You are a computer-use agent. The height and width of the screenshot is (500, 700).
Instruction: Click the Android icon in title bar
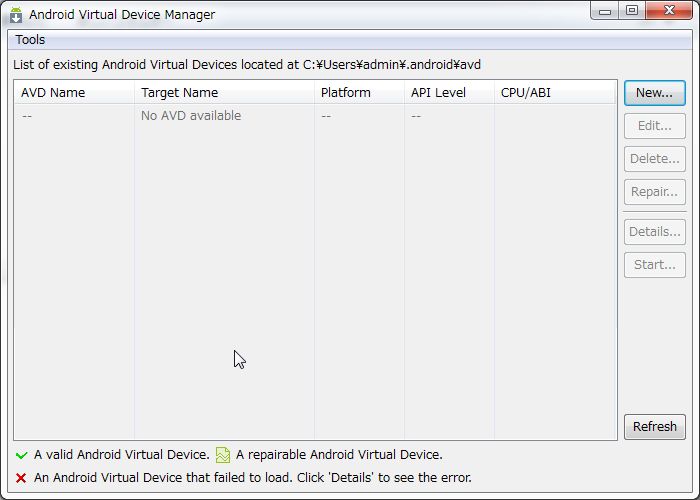(16, 15)
